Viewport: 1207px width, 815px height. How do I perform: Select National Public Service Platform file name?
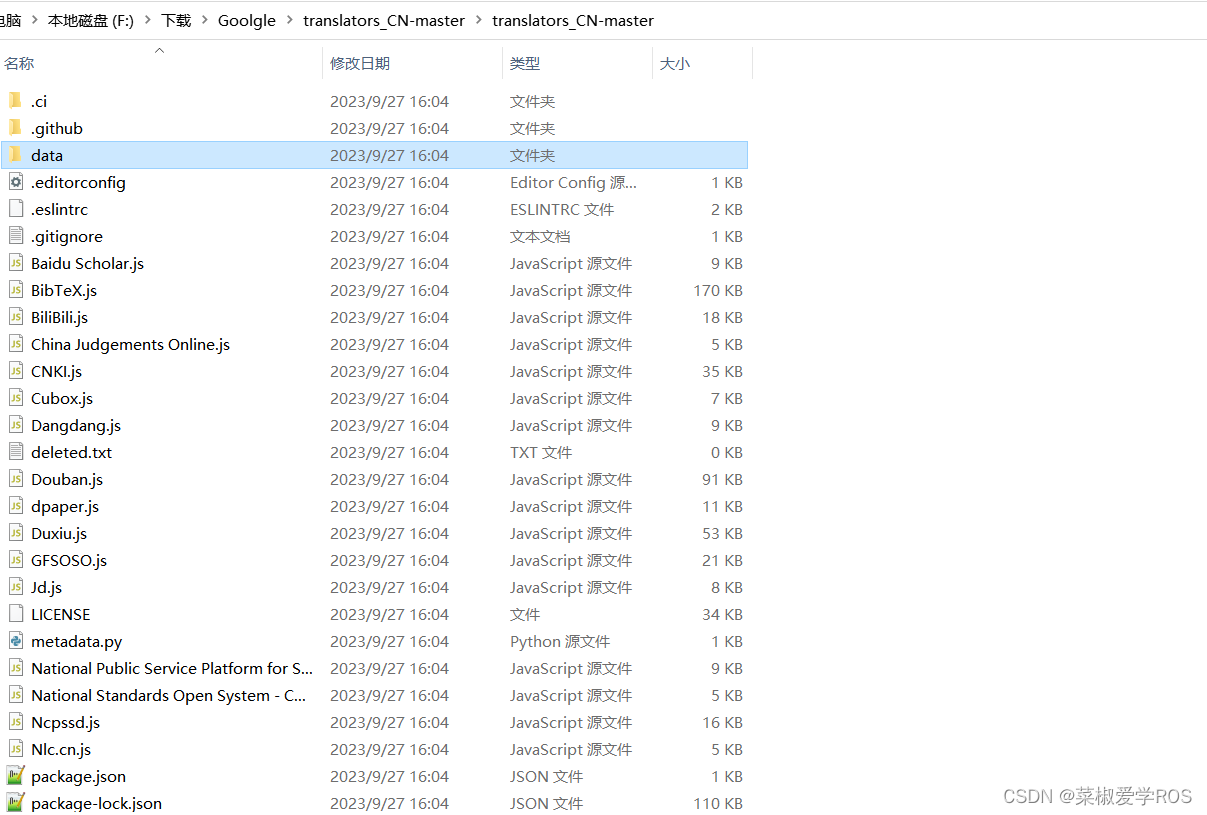172,668
